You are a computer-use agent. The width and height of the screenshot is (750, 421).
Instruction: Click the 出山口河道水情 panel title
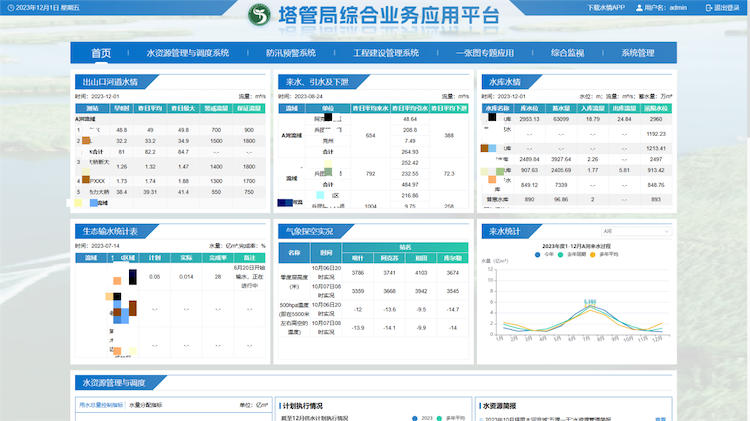click(110, 82)
